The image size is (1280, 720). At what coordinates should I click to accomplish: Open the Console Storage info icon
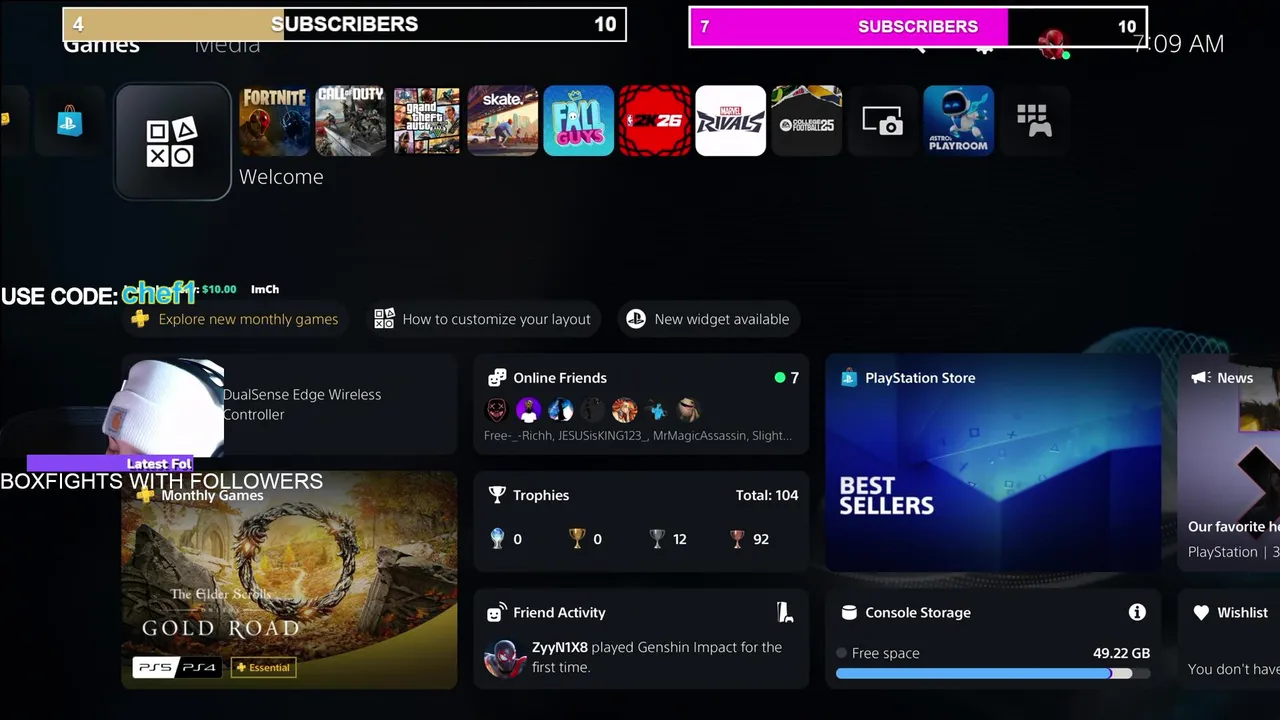pos(1137,612)
